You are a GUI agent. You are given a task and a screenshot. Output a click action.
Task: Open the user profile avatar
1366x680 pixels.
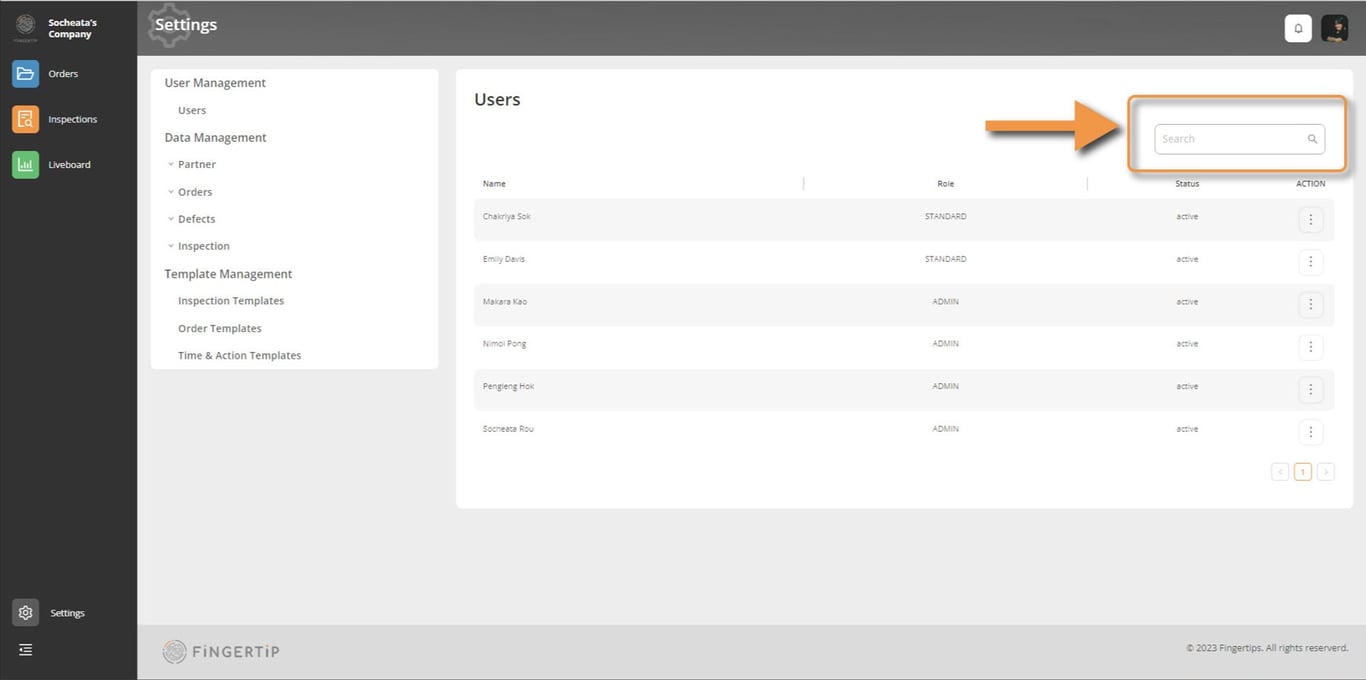point(1335,29)
